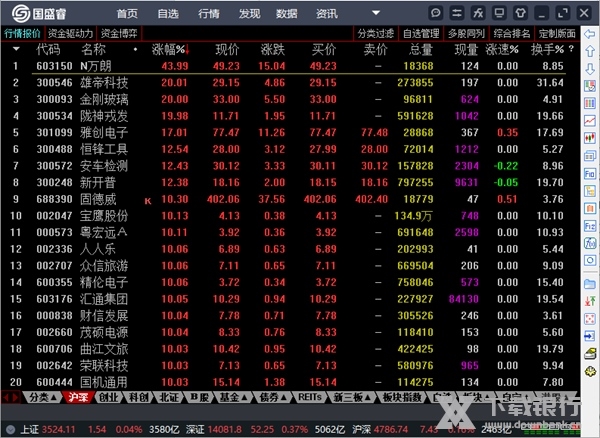Select the 北证 bottom tab

click(169, 397)
